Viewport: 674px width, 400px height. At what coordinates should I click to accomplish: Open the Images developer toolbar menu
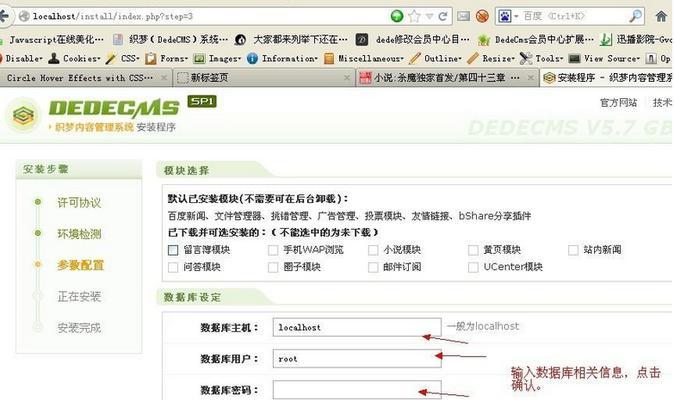pos(218,58)
